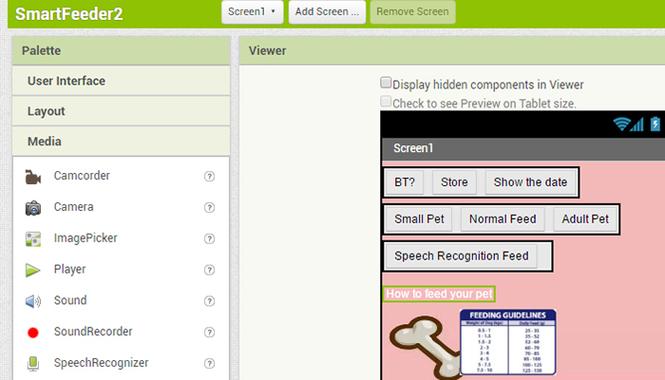The height and width of the screenshot is (380, 665).
Task: Select the Small Pet button
Action: 419,219
